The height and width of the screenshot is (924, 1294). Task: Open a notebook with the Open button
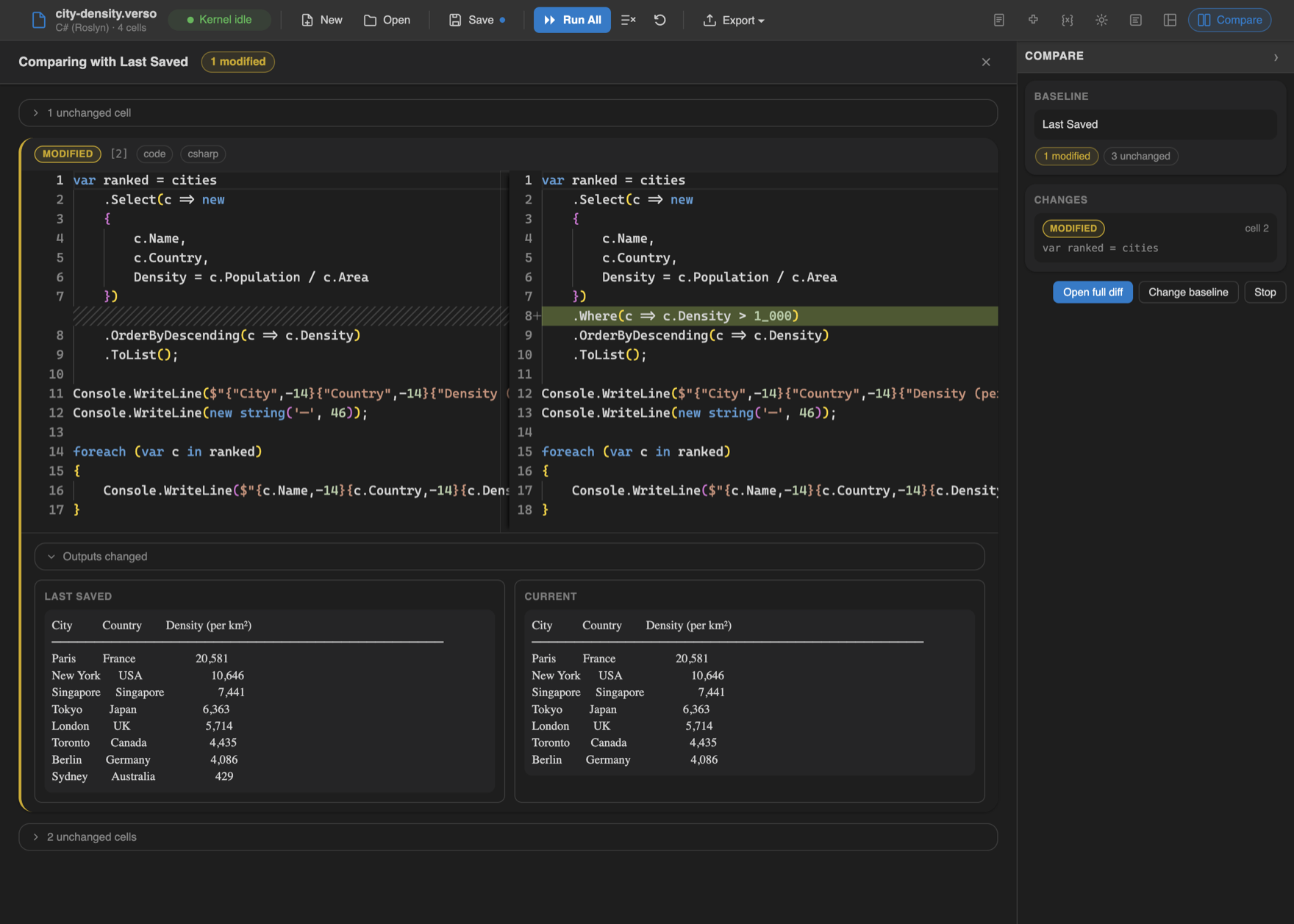pyautogui.click(x=387, y=20)
